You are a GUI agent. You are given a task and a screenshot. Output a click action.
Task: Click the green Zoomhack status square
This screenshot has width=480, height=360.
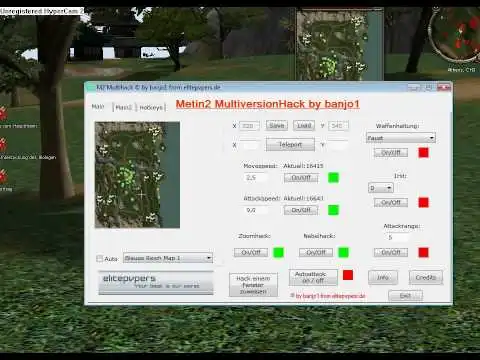278,252
